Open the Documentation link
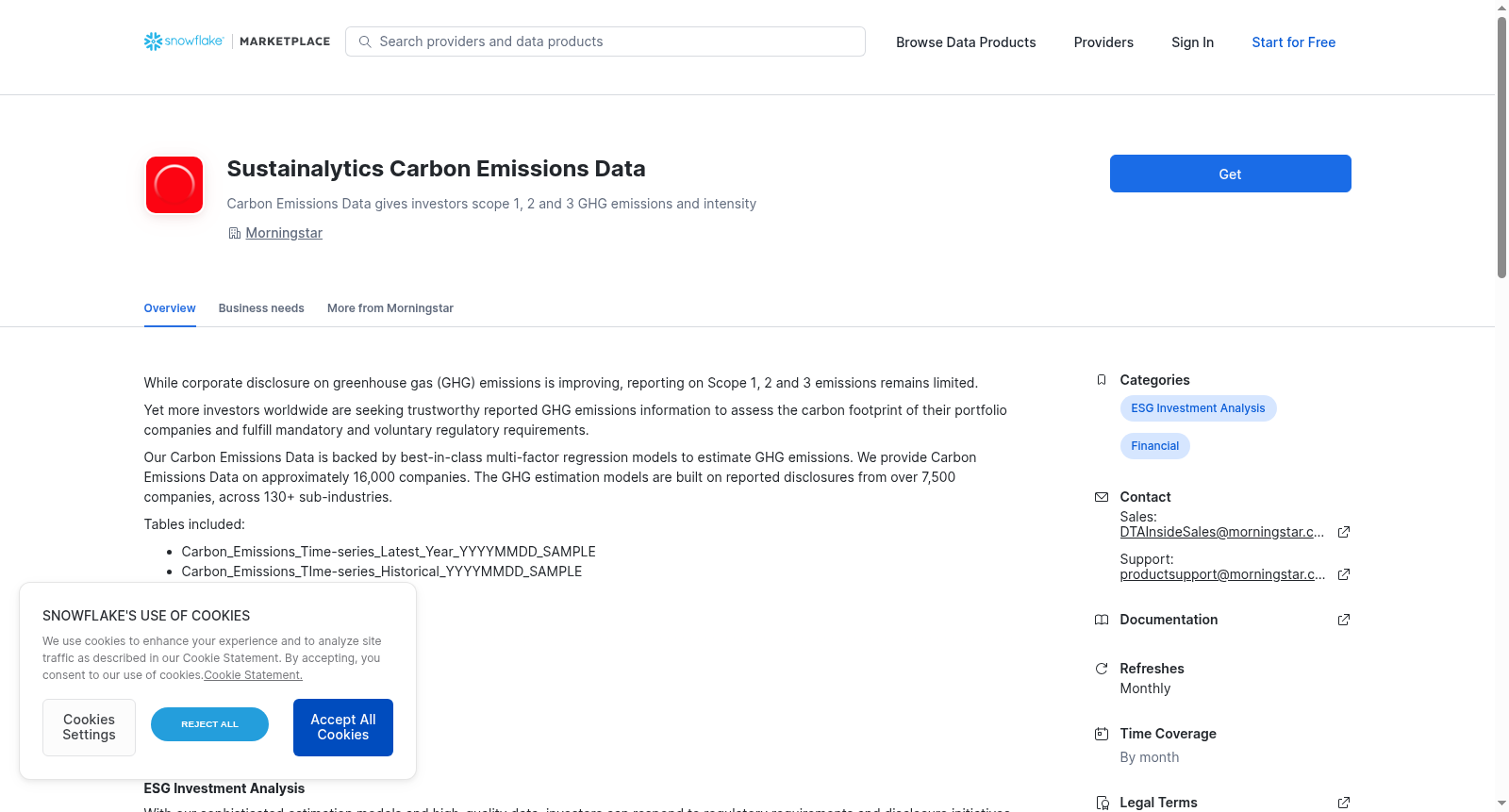This screenshot has height=812, width=1509. [1169, 620]
